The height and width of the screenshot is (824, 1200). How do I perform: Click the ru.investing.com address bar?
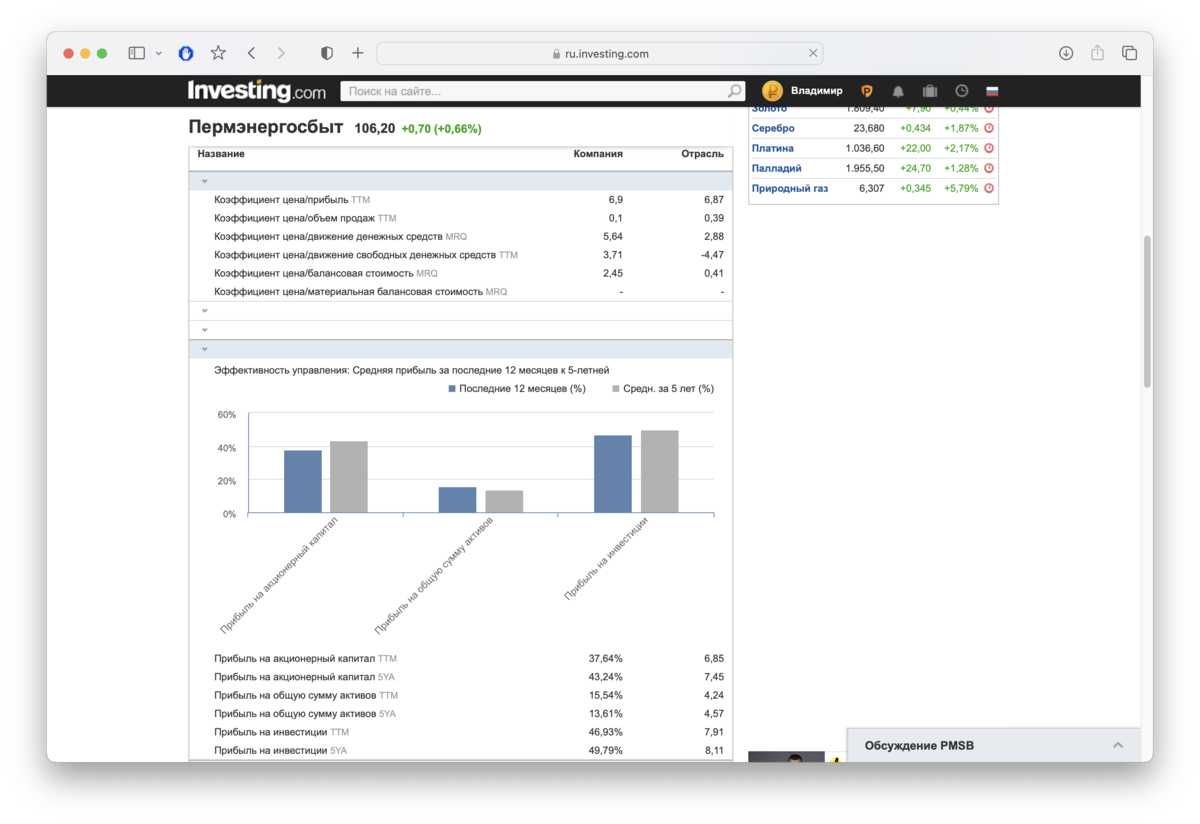point(600,54)
